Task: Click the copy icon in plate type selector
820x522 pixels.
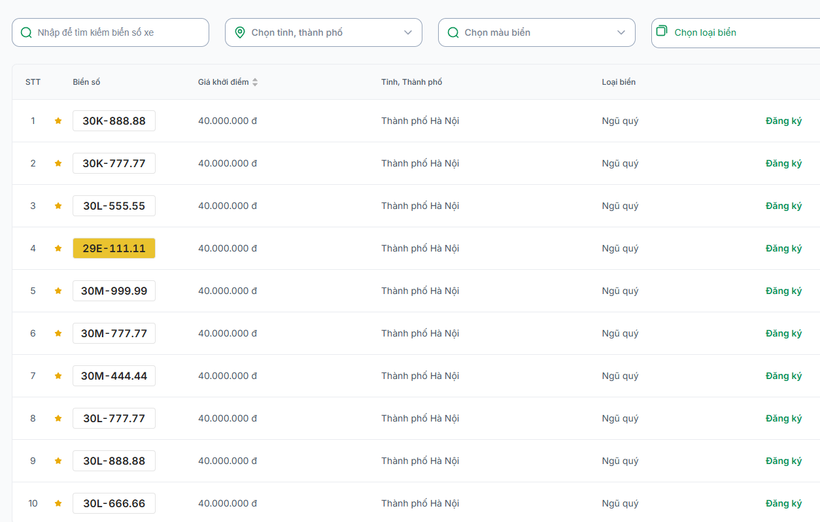Action: coord(662,32)
